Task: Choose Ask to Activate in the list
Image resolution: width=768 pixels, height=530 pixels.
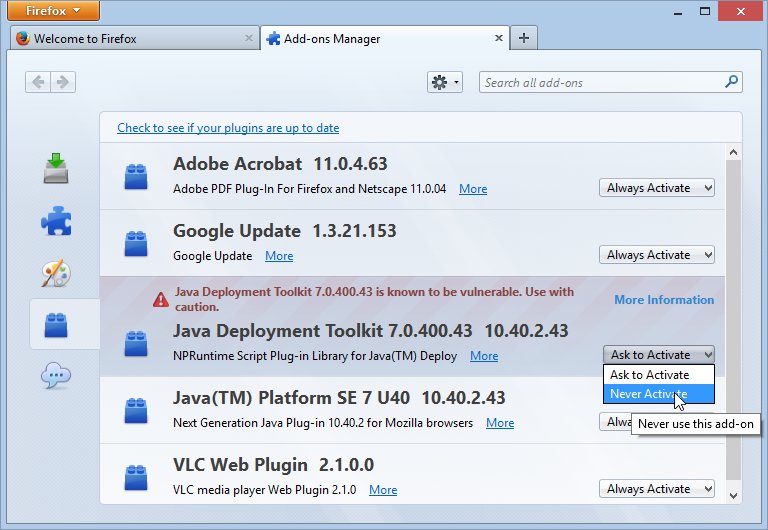Action: 659,375
